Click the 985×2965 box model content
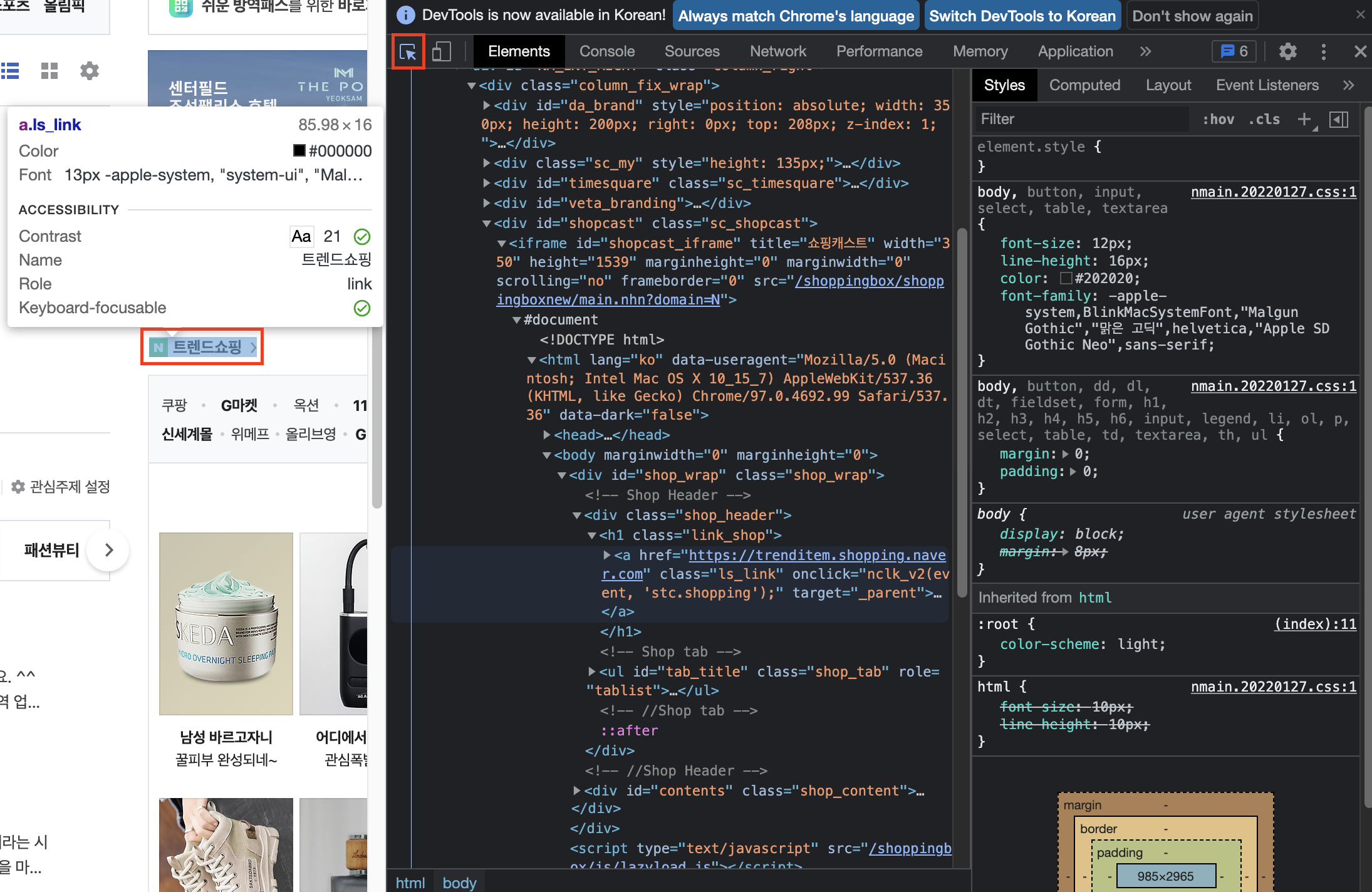1372x892 pixels. [1165, 876]
